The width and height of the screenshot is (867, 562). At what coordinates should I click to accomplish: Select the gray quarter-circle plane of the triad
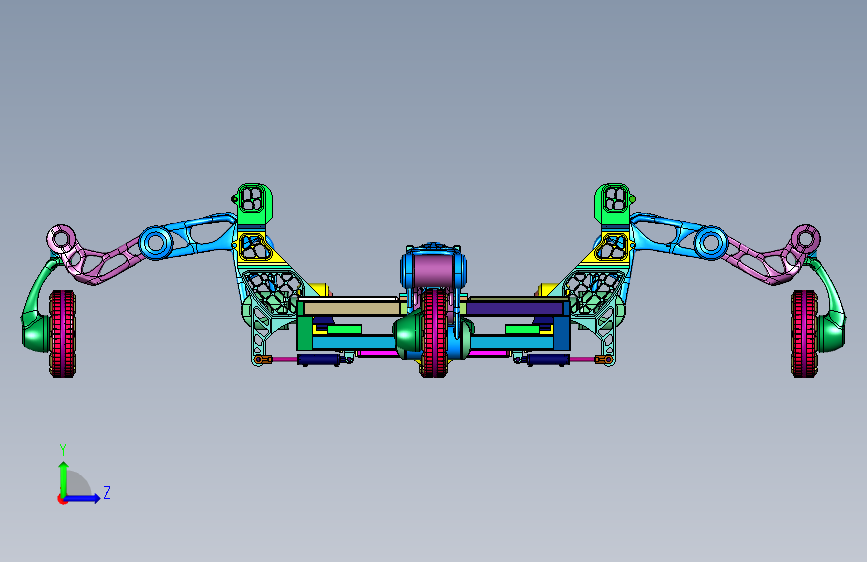point(77,485)
